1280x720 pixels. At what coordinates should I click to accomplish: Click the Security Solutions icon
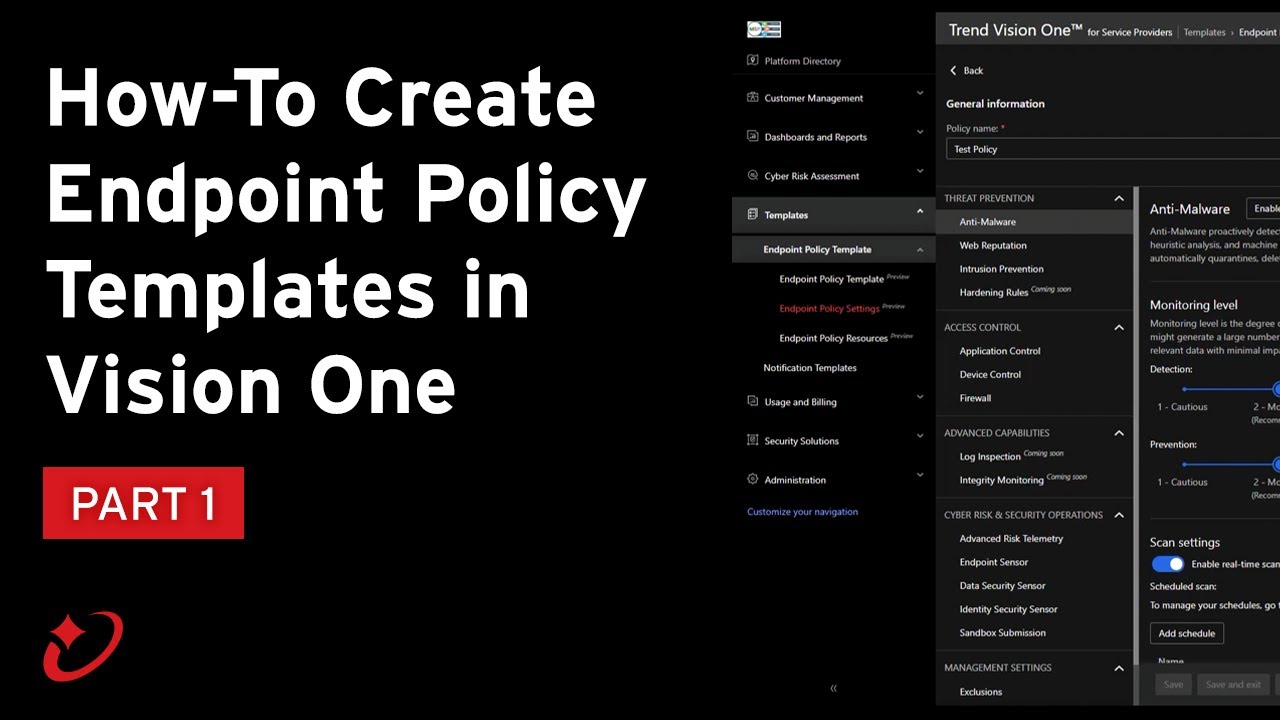point(753,440)
